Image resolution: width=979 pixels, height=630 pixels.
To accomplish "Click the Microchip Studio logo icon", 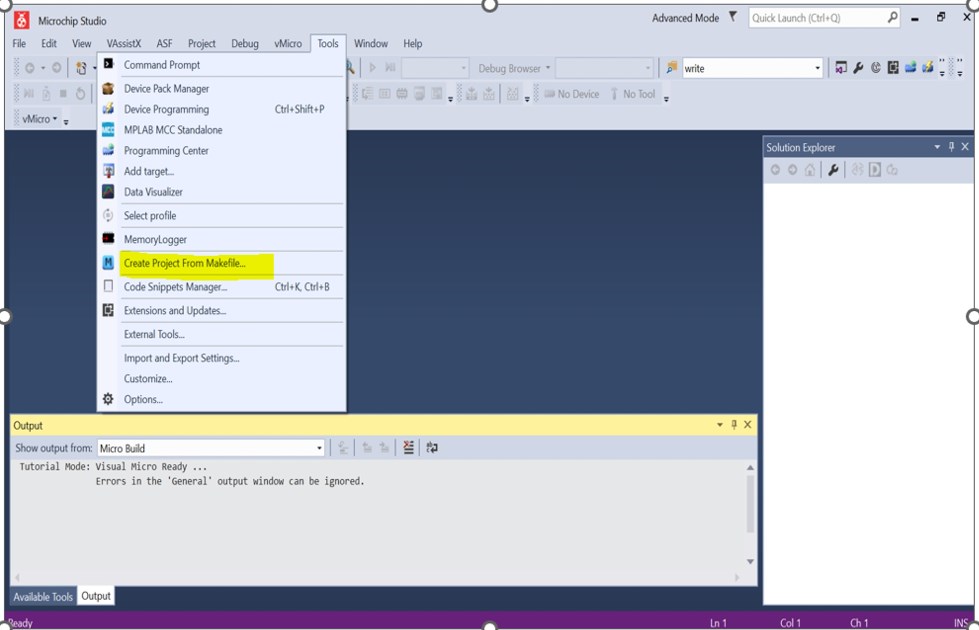I will tap(21, 20).
